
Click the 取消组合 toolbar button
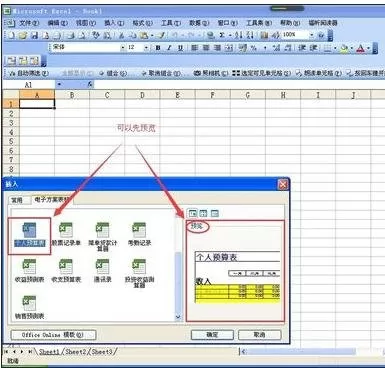point(161,73)
